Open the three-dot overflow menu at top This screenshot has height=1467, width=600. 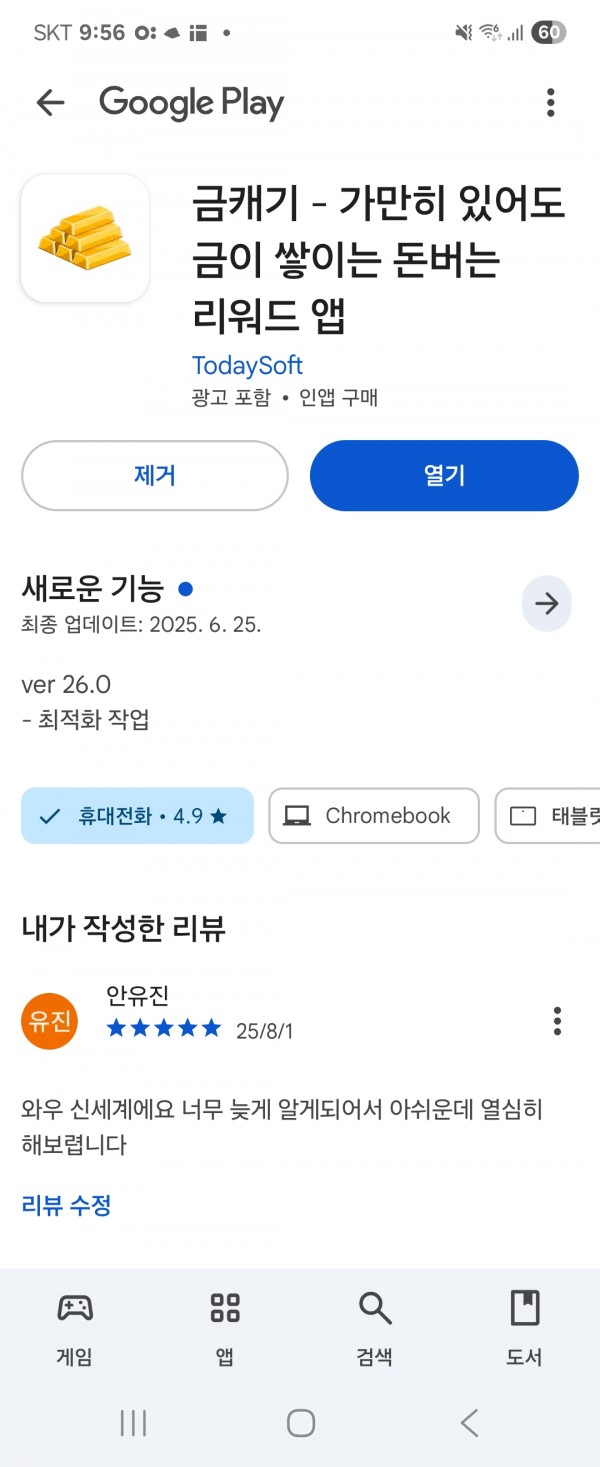click(x=550, y=102)
